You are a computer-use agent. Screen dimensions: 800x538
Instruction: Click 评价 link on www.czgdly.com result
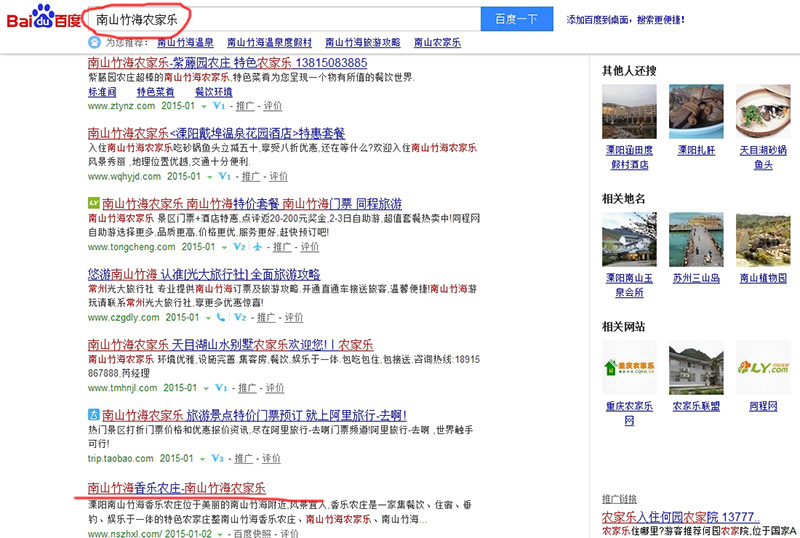293,317
